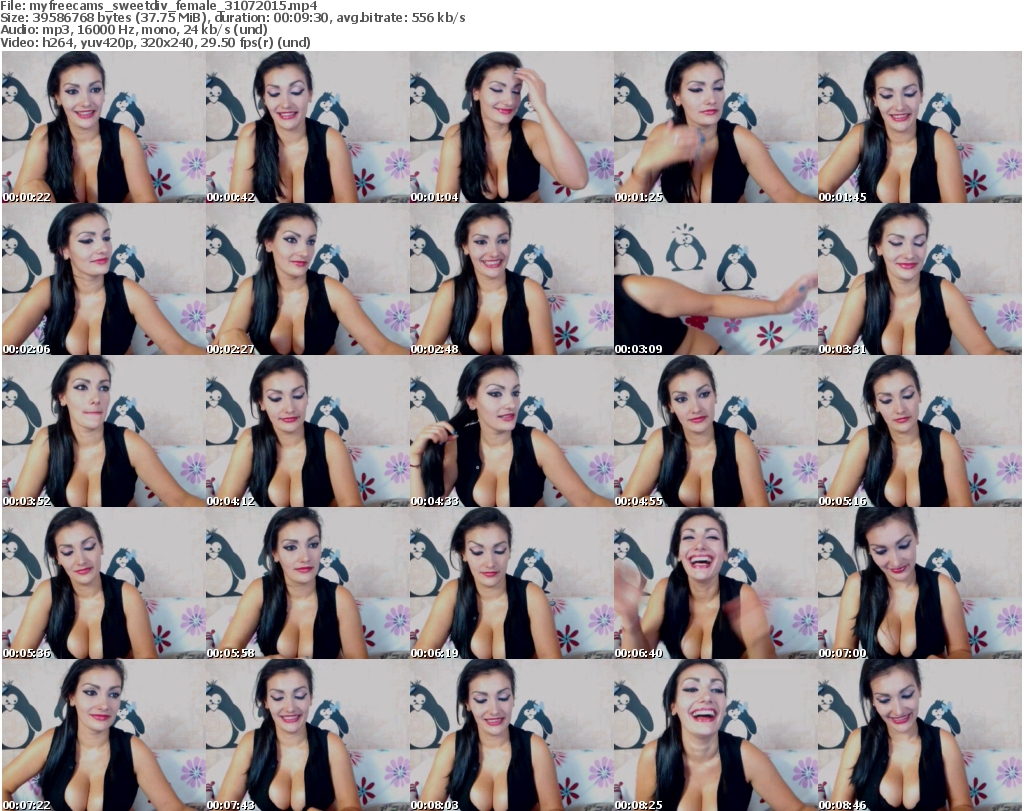
Task: Select the thumbnail timestamped 00:00:42
Action: click(x=308, y=127)
